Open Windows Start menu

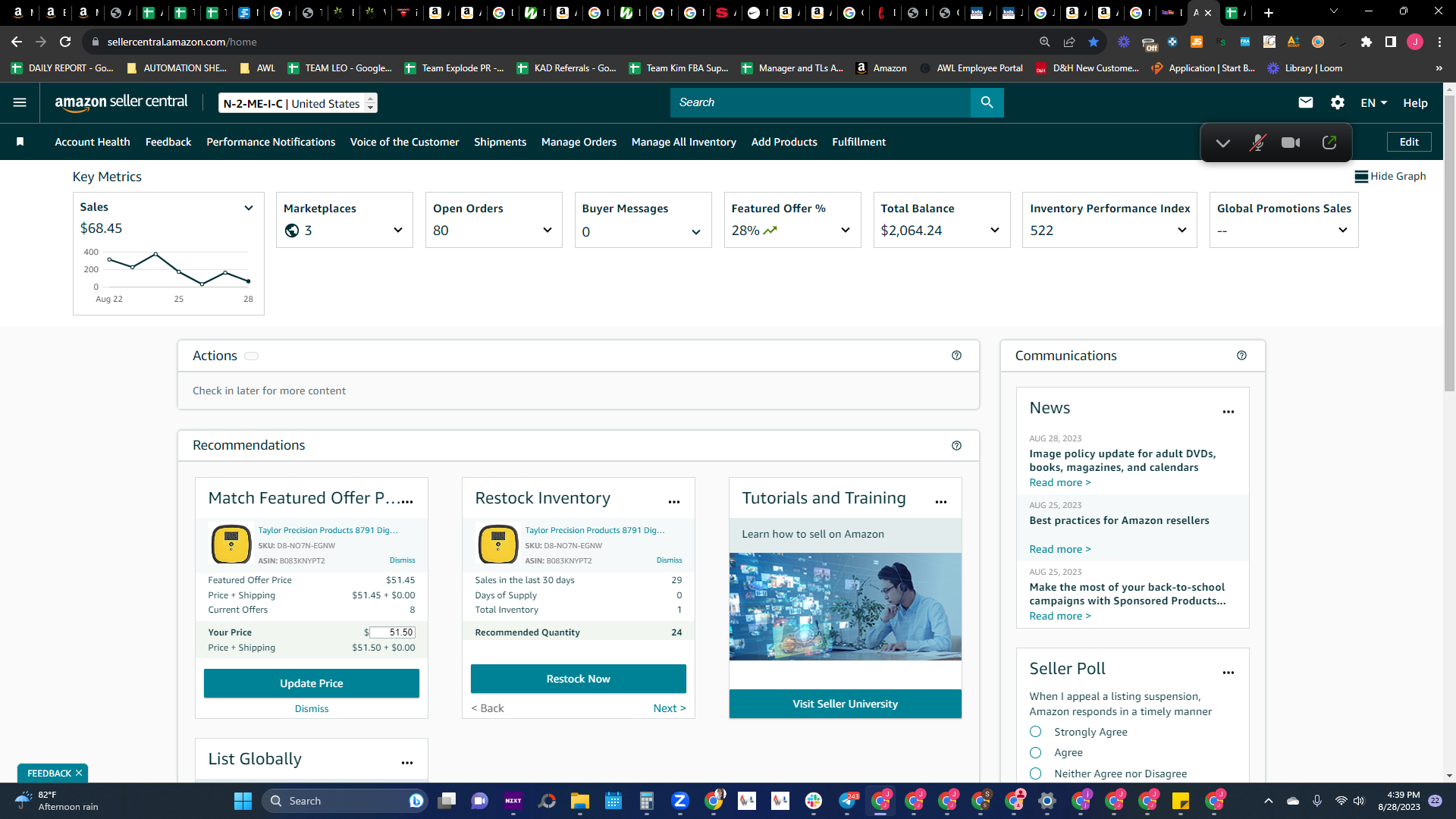[243, 801]
